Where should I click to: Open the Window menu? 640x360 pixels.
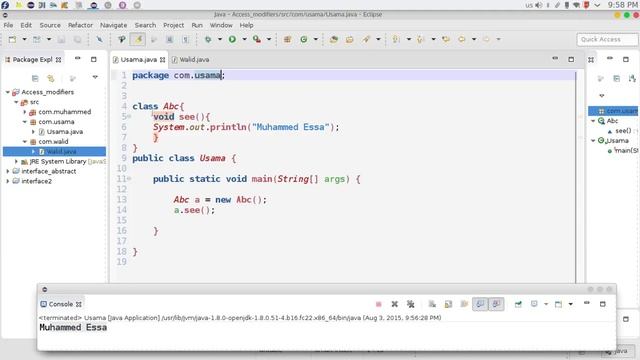coord(221,25)
